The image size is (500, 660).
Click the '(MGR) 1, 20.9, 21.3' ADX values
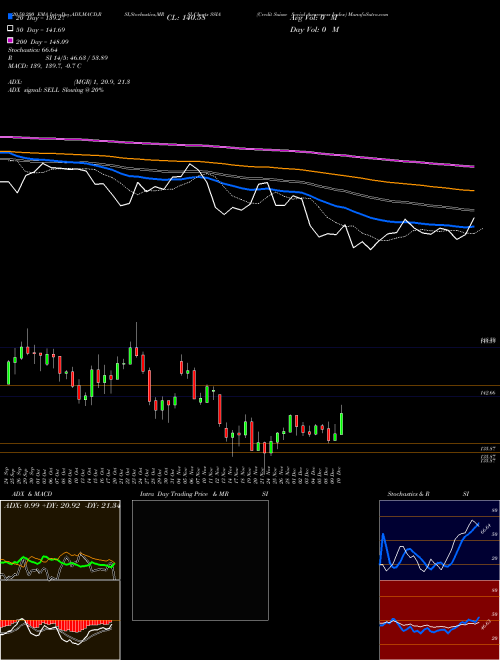[101, 82]
